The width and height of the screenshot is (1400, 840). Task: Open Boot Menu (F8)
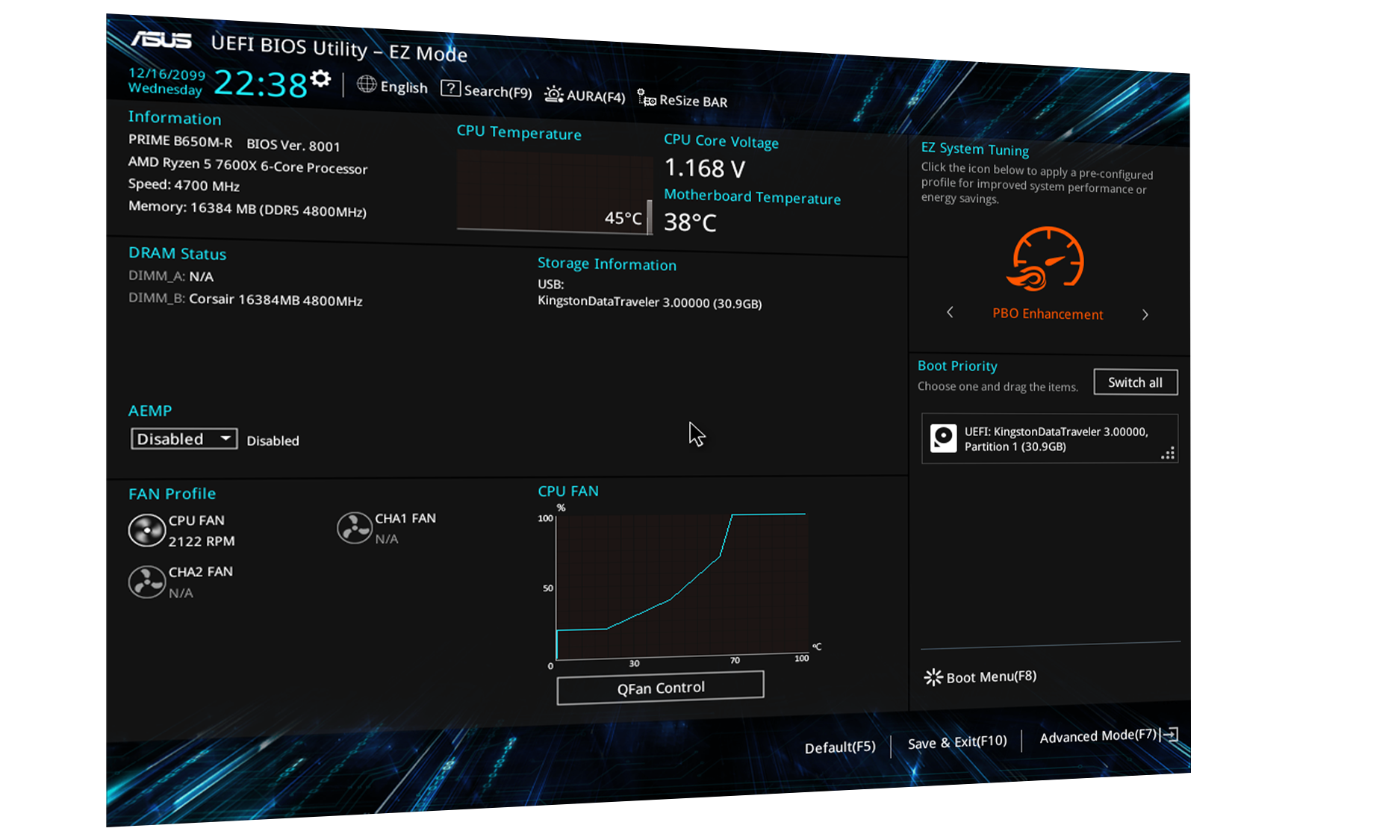click(980, 677)
